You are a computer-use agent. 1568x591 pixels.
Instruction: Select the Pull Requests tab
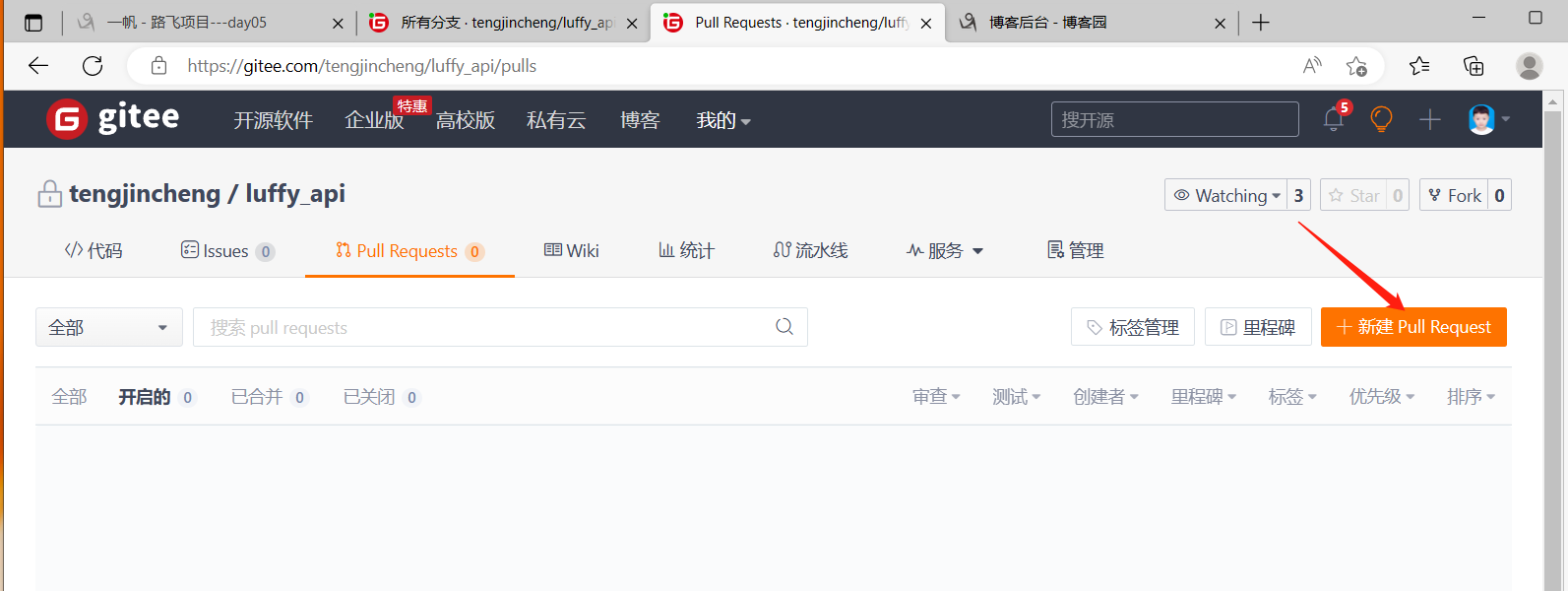pyautogui.click(x=409, y=251)
